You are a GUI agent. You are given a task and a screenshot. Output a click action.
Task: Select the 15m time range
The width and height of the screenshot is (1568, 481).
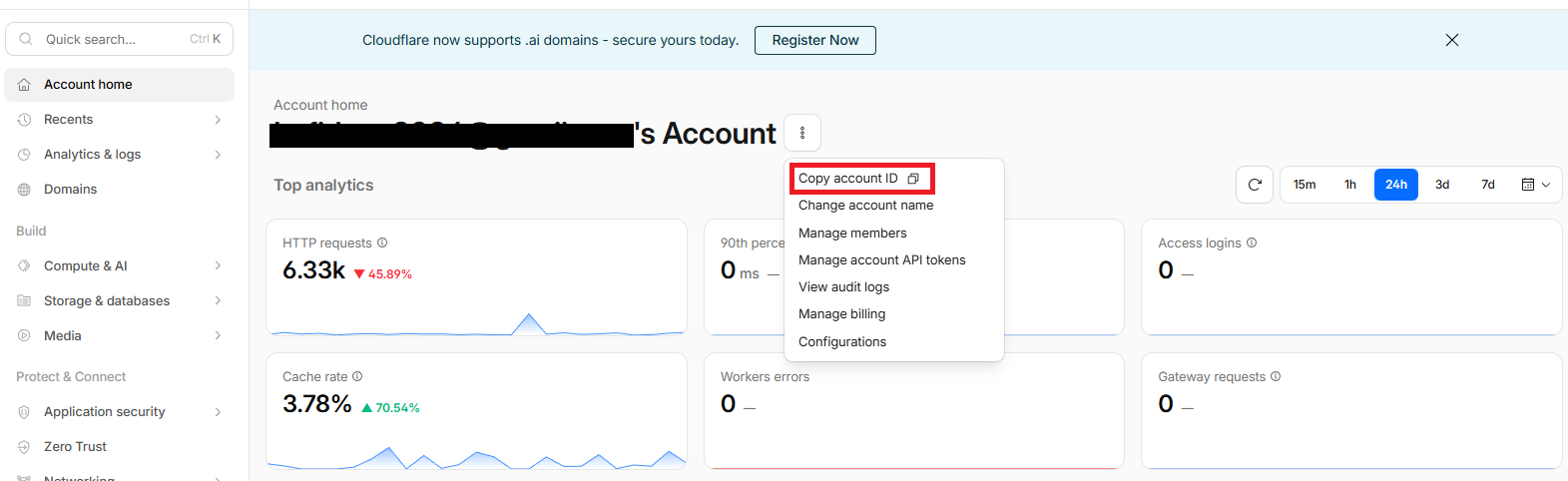(1304, 185)
